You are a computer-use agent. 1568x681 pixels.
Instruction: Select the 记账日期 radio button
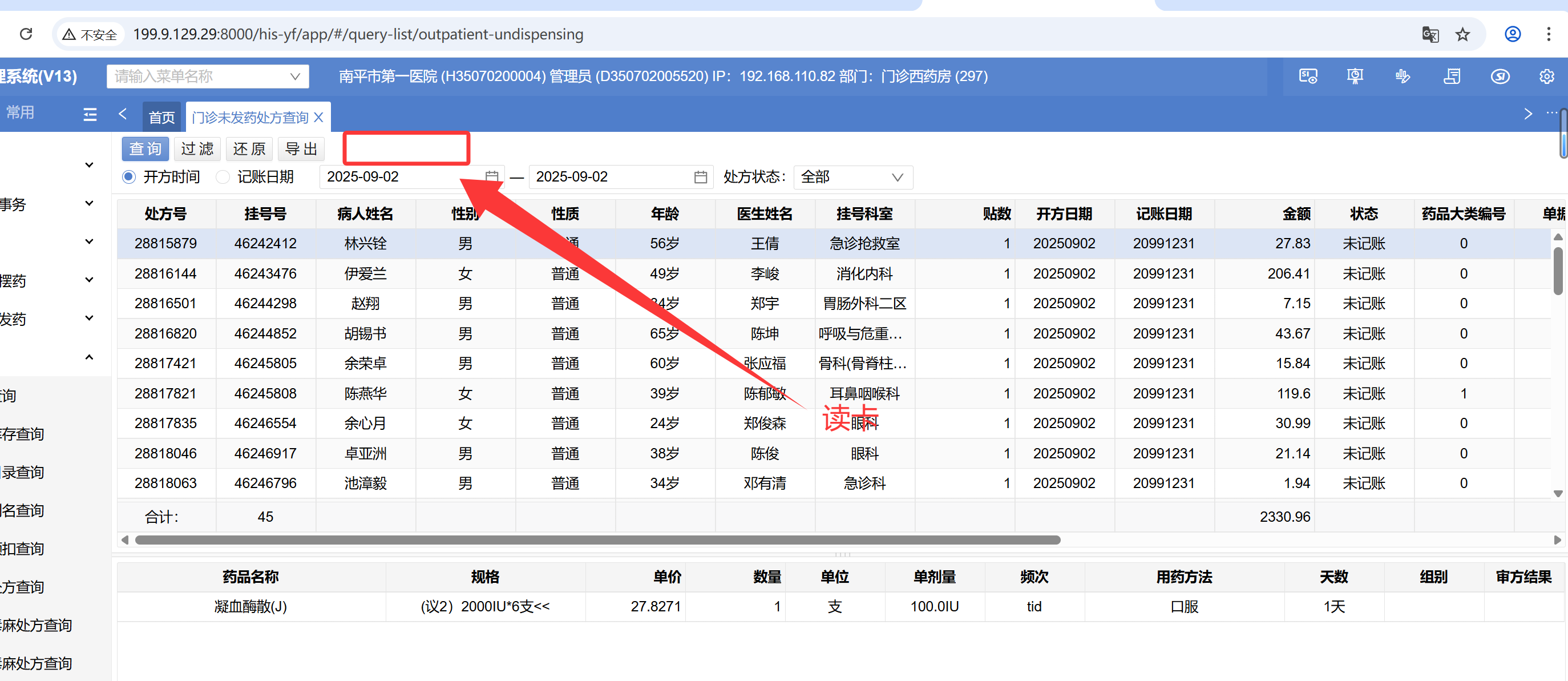click(x=223, y=176)
